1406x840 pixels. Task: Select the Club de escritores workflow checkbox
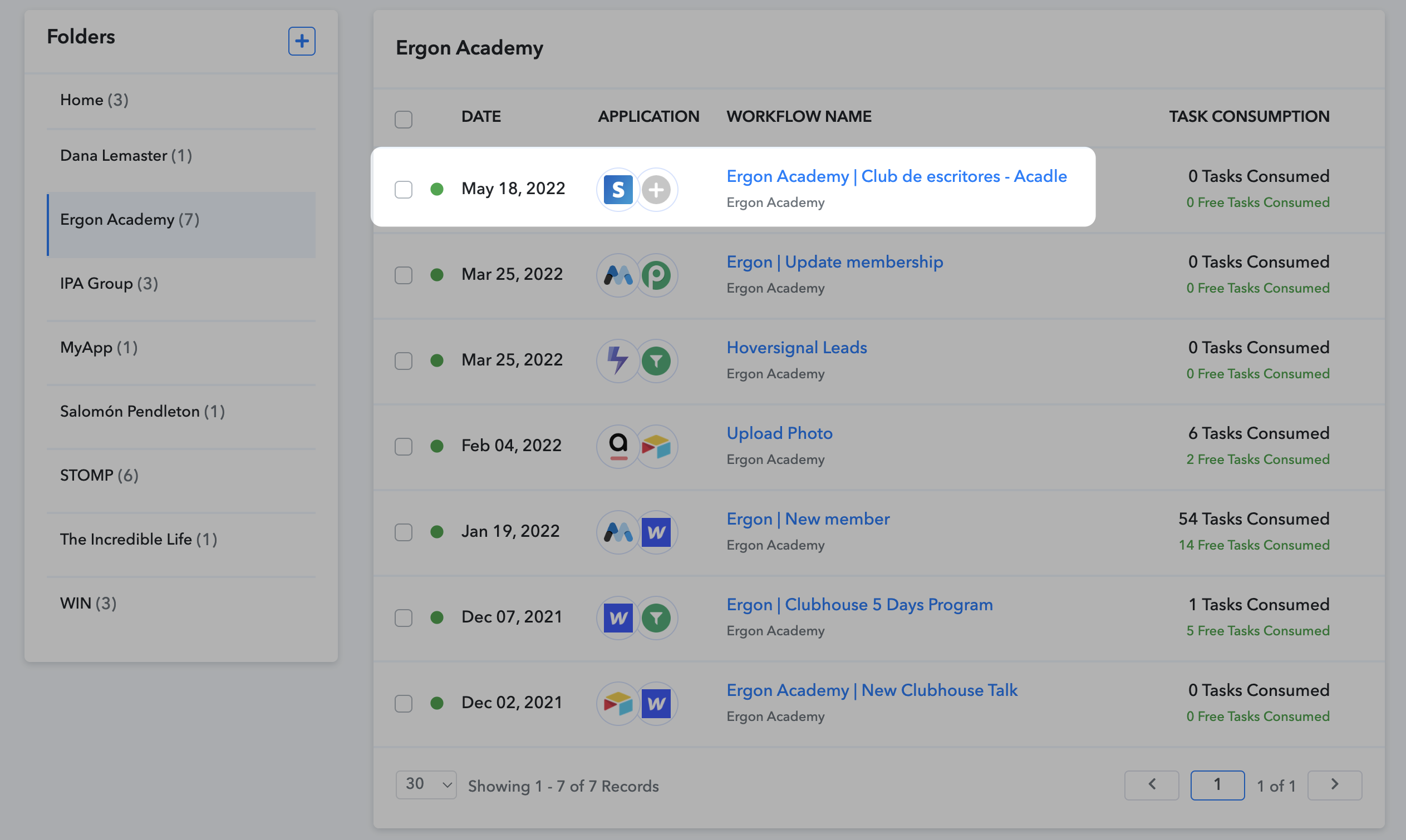[x=404, y=190]
